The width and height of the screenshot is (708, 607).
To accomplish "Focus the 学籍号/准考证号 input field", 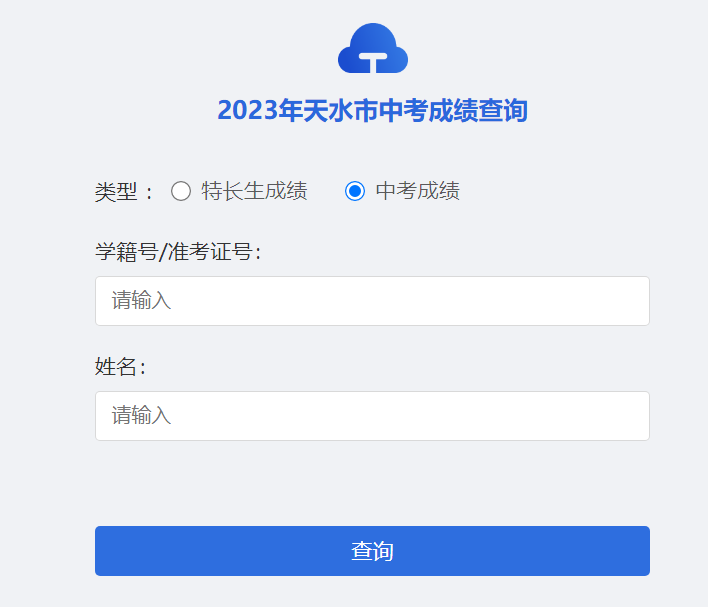I will tap(372, 301).
